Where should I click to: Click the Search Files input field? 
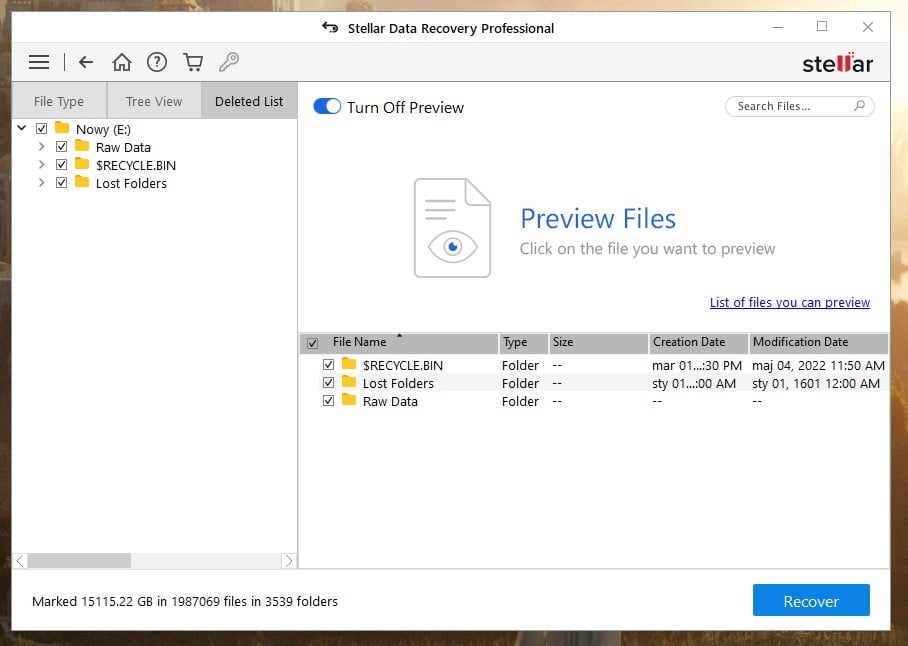point(799,106)
